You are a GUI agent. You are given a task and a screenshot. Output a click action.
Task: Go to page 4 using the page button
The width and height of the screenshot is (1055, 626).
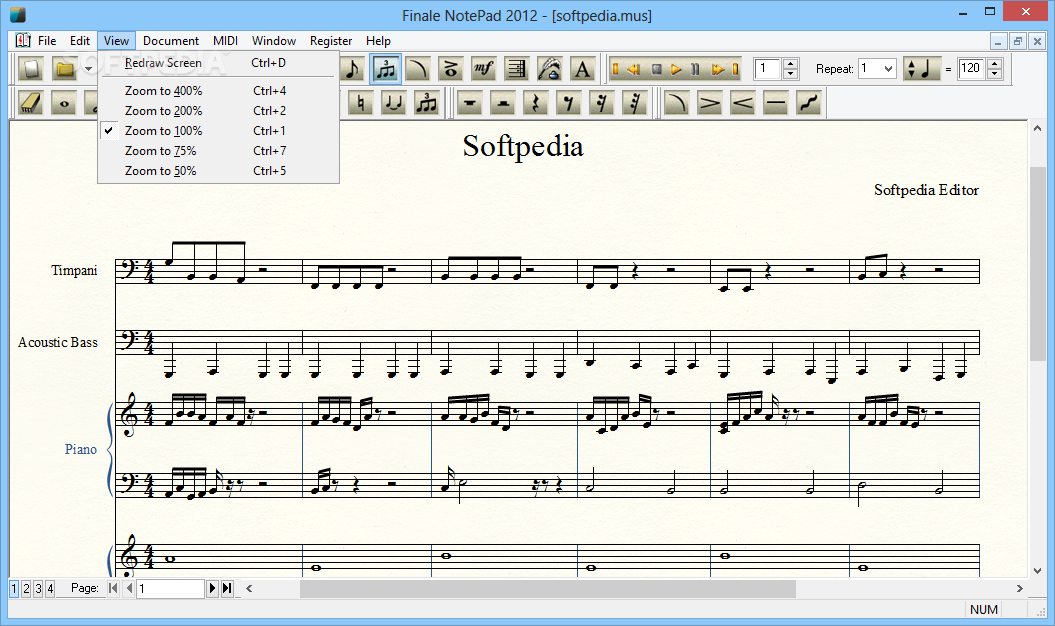click(x=50, y=589)
